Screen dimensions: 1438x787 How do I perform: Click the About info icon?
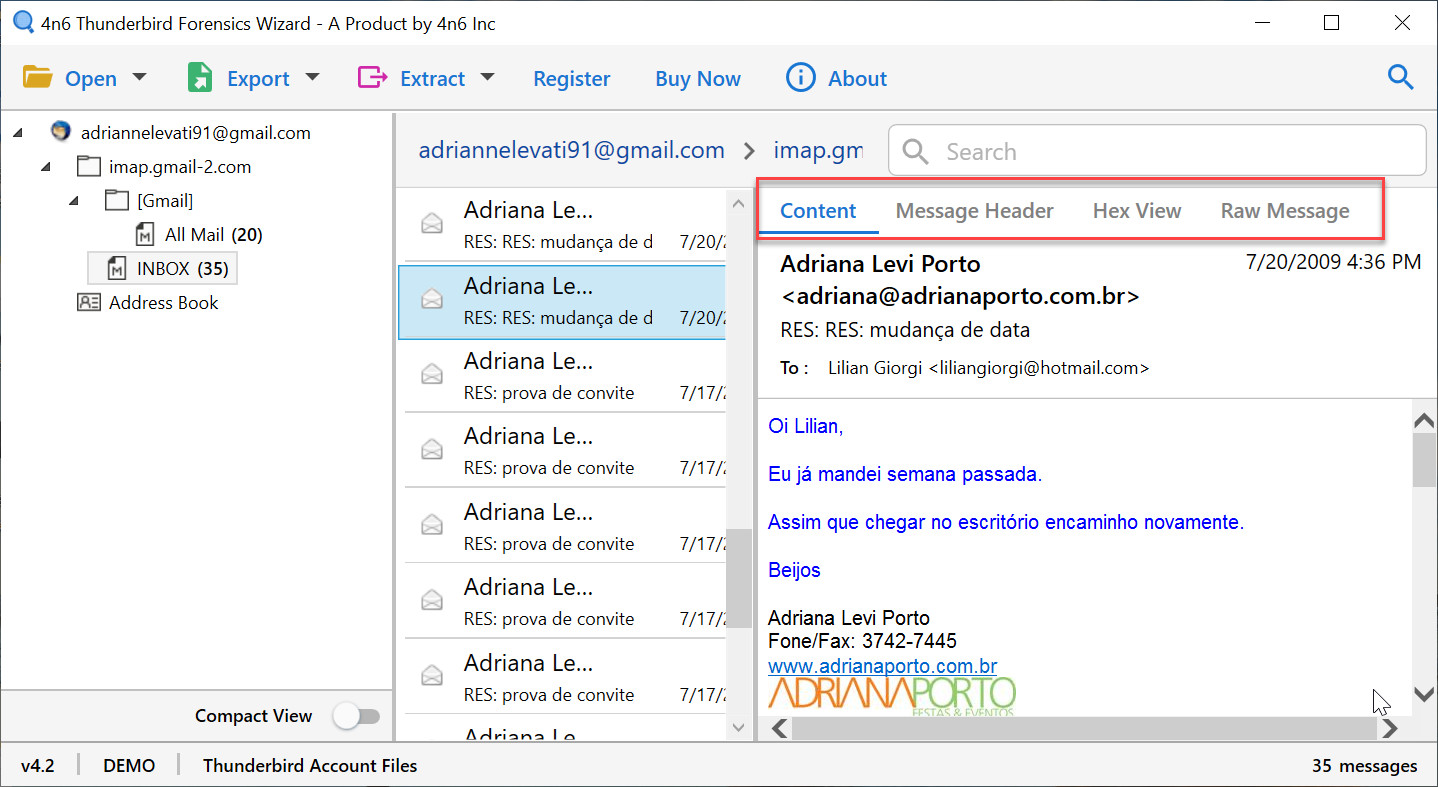click(800, 78)
